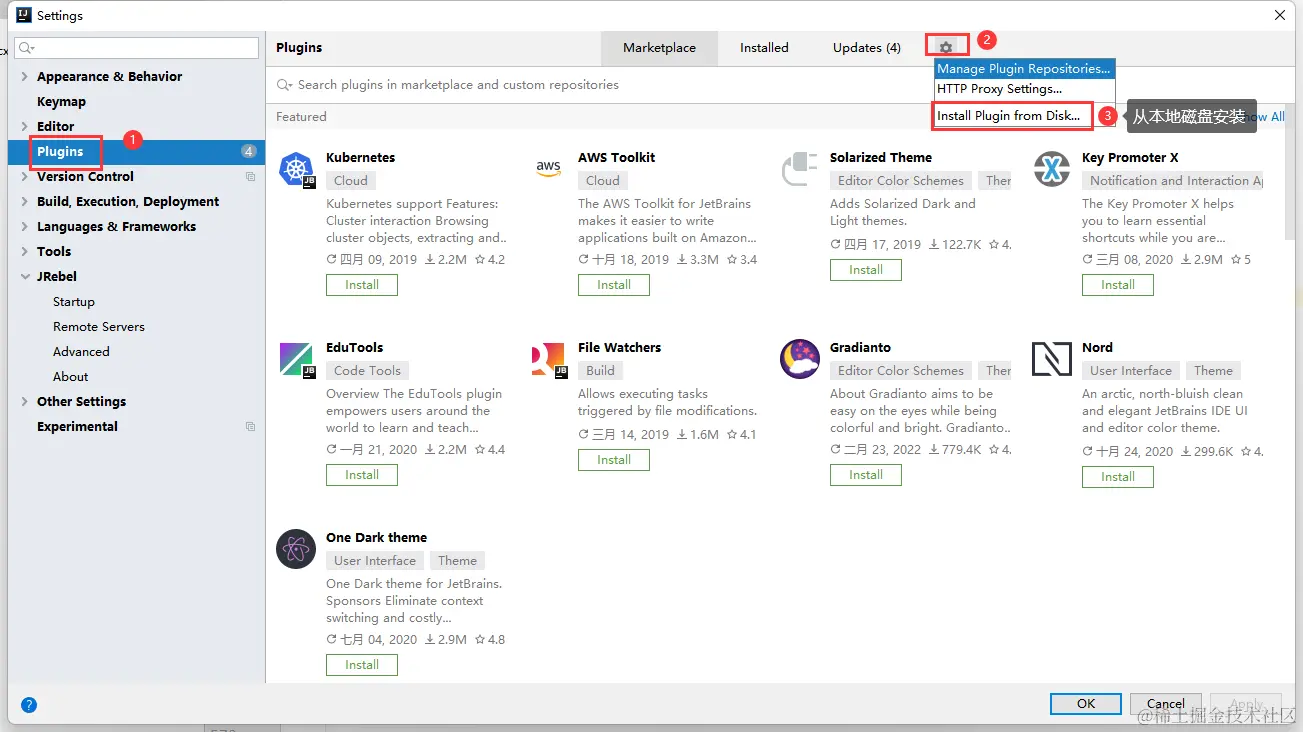
Task: Click the IntelliJ logo in title bar
Action: pyautogui.click(x=24, y=15)
